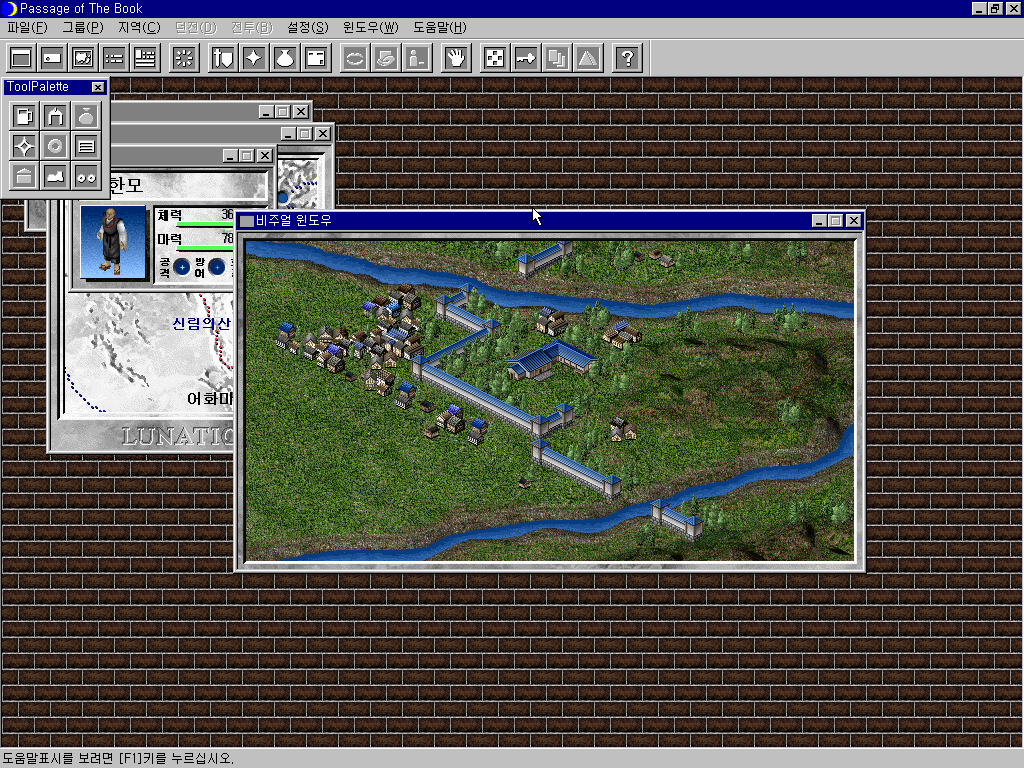Screen dimensions: 1024x768
Task: Open the 그룹(P) menu
Action: (x=83, y=27)
